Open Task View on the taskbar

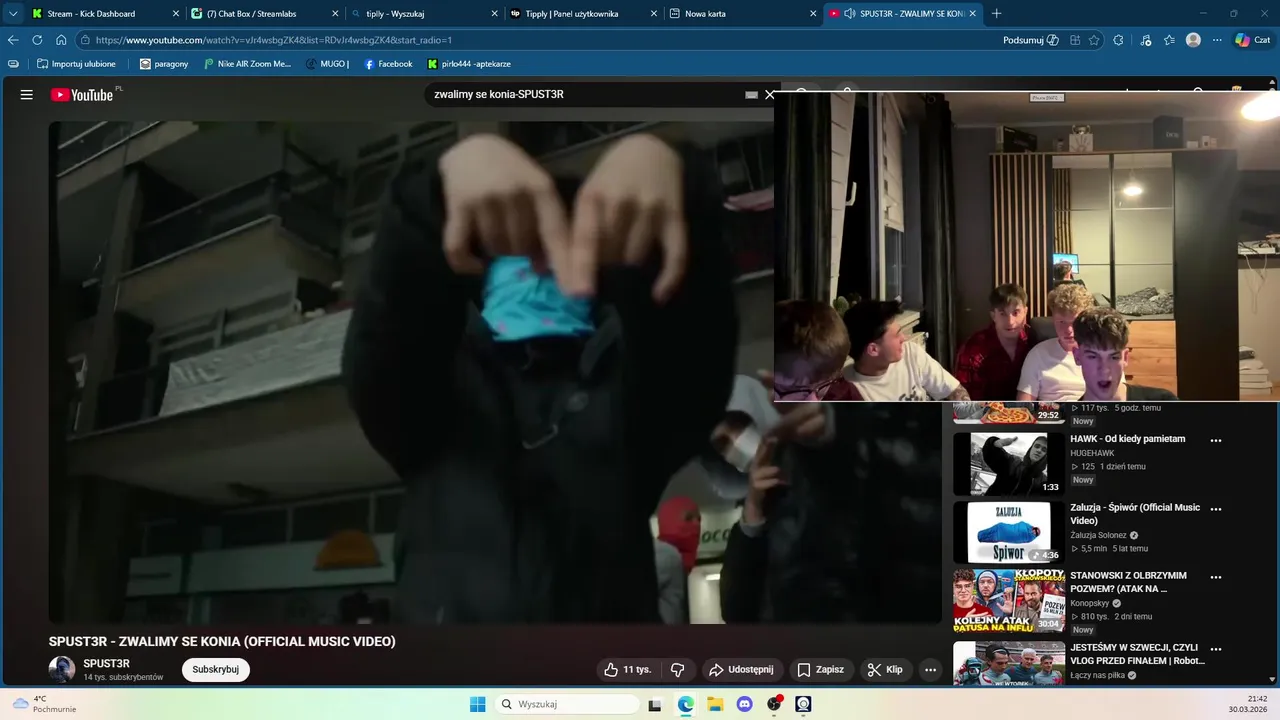[x=655, y=704]
